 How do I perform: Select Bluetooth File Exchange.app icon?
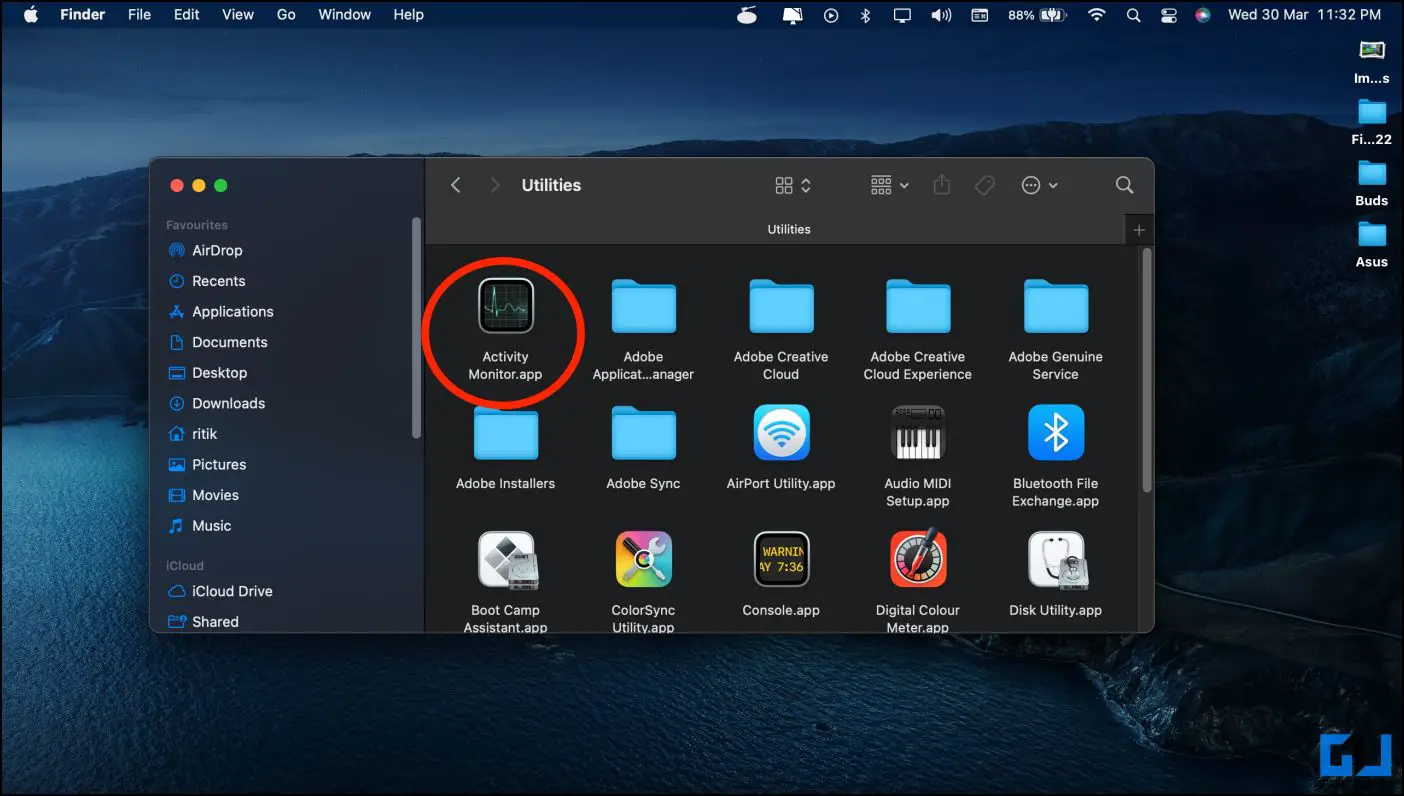[x=1056, y=433]
